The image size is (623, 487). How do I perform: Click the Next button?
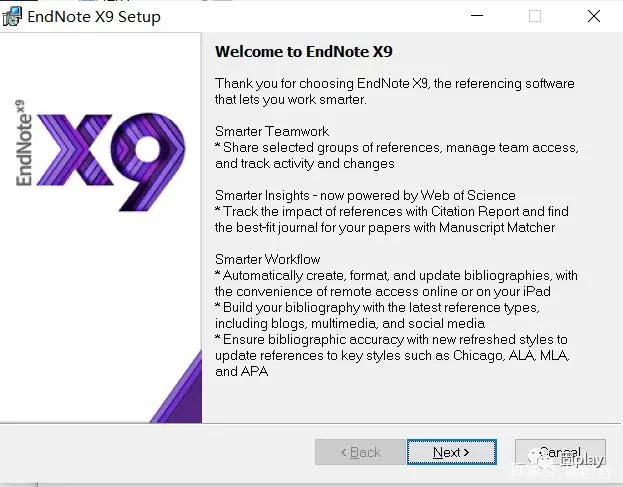click(x=451, y=452)
